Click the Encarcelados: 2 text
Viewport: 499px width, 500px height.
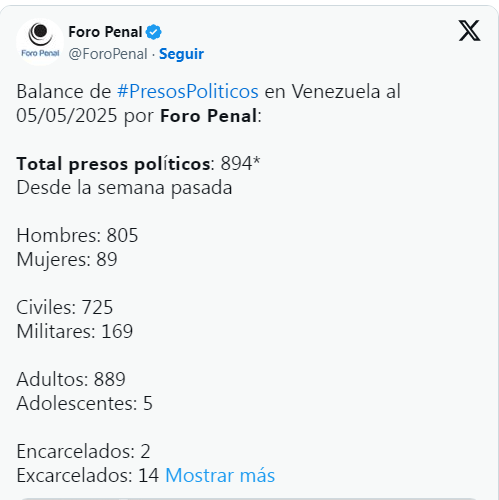click(x=83, y=451)
